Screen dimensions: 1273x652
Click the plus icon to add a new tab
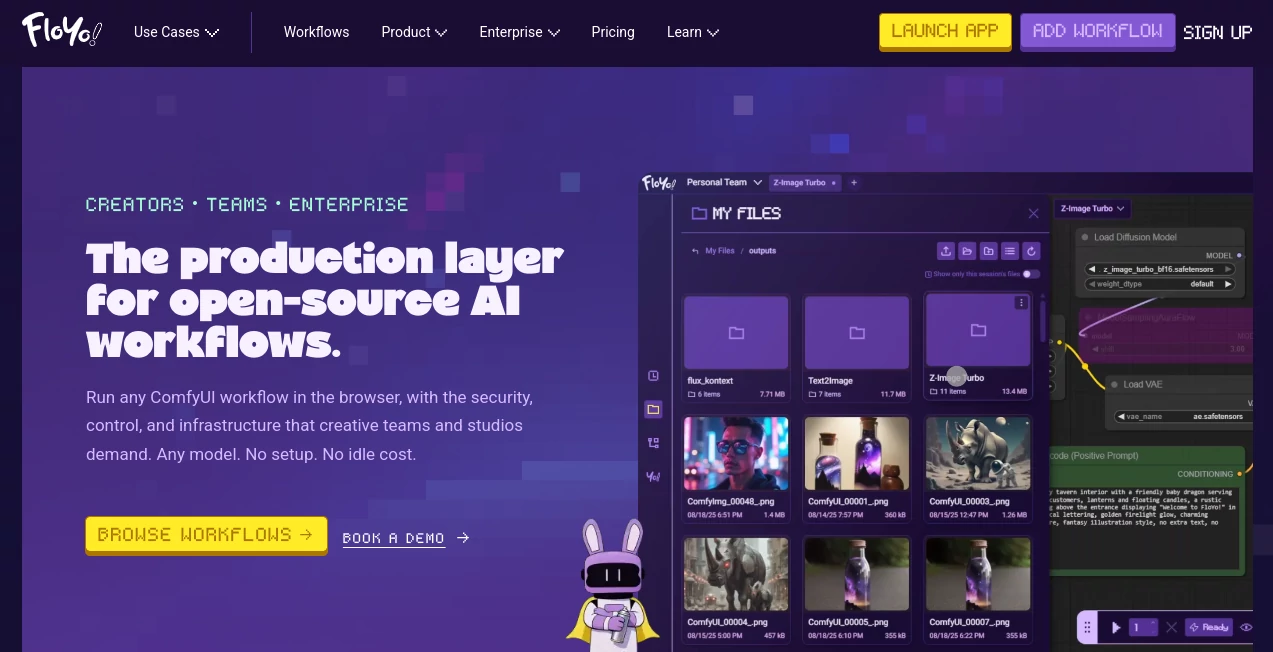coord(854,183)
